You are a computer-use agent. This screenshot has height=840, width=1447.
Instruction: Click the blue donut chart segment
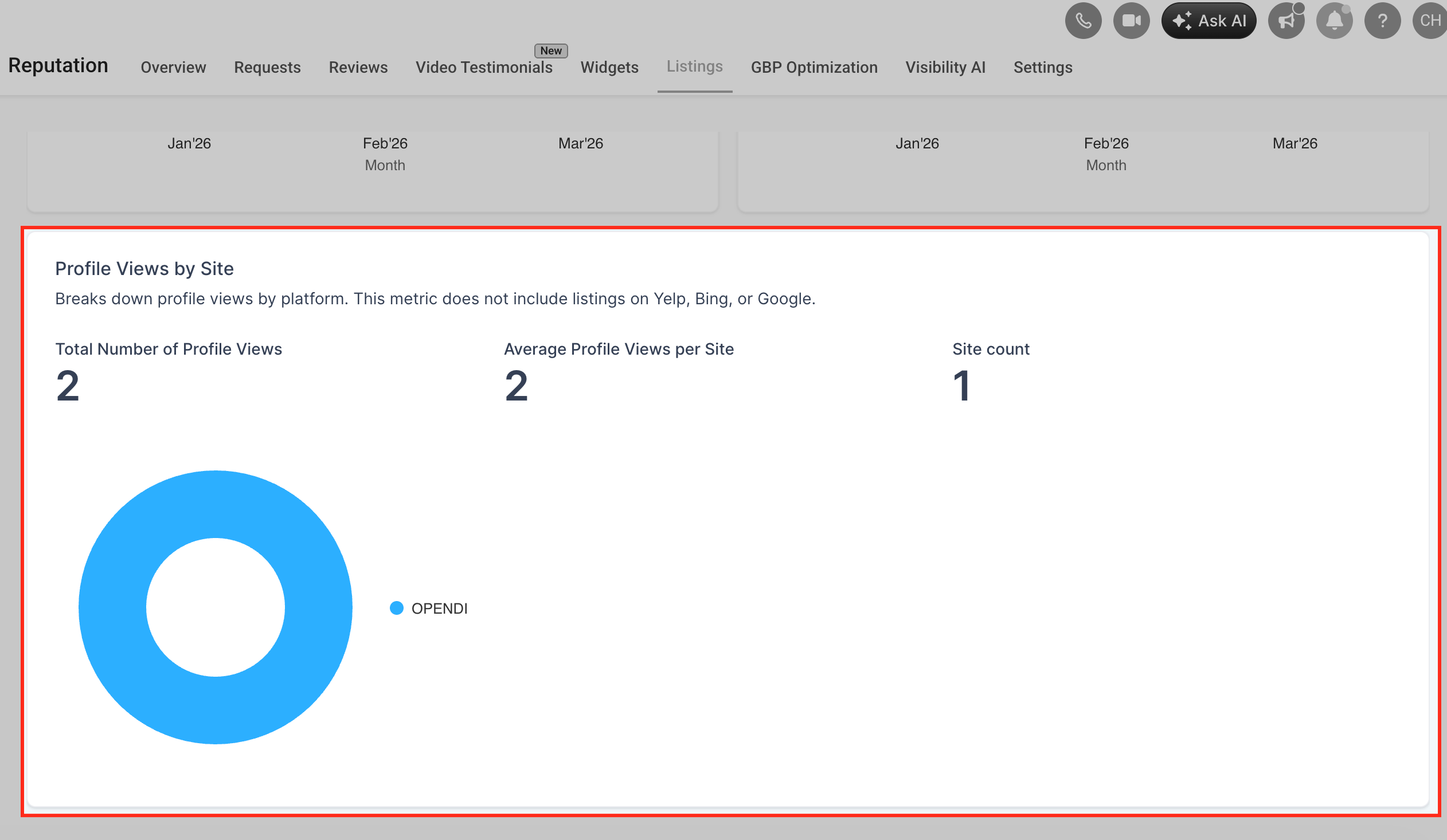pos(216,504)
